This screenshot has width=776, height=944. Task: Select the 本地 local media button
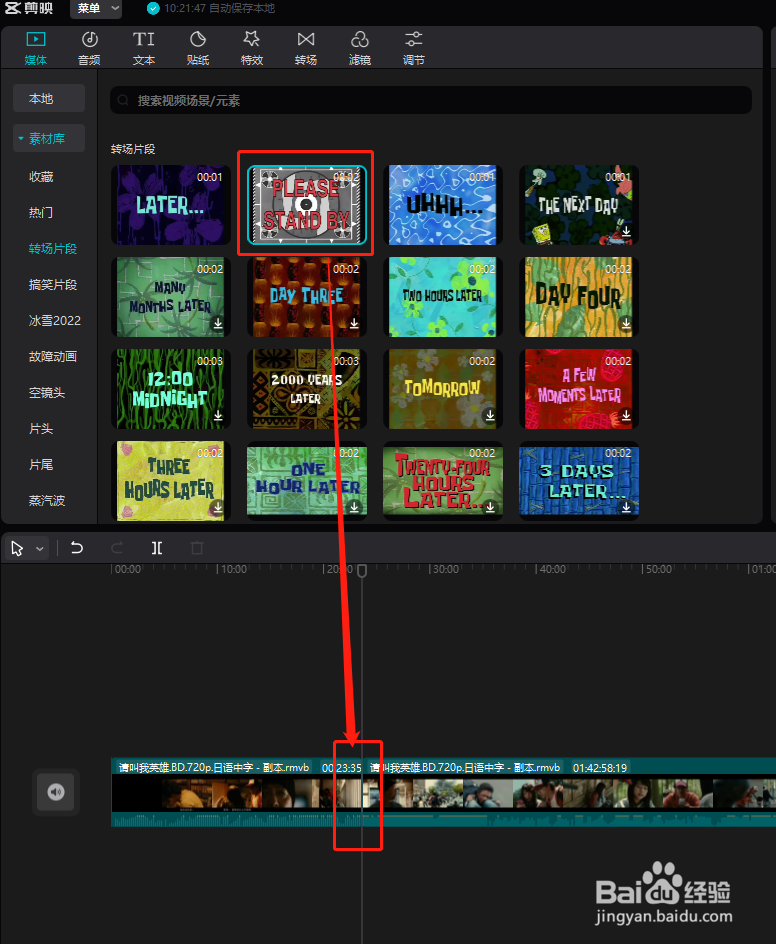click(49, 99)
